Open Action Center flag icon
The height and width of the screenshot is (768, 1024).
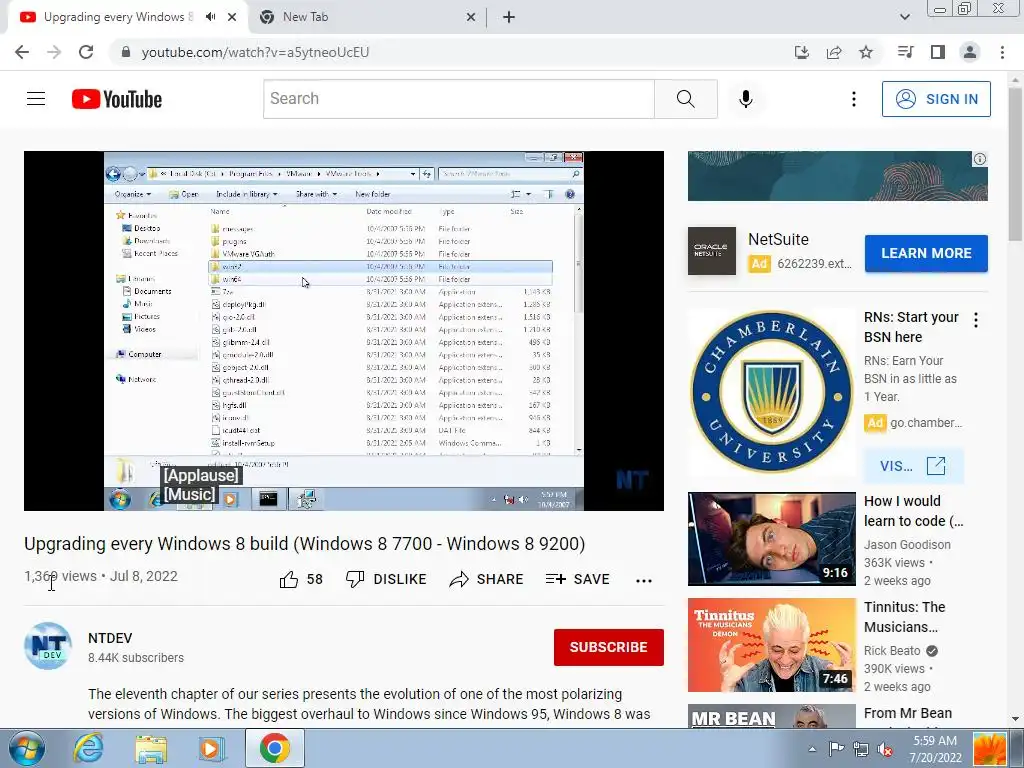[x=836, y=749]
